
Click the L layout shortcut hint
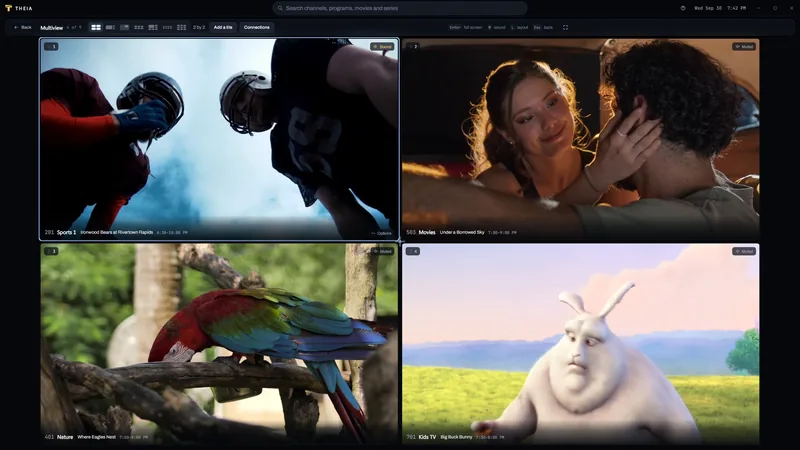tap(519, 28)
